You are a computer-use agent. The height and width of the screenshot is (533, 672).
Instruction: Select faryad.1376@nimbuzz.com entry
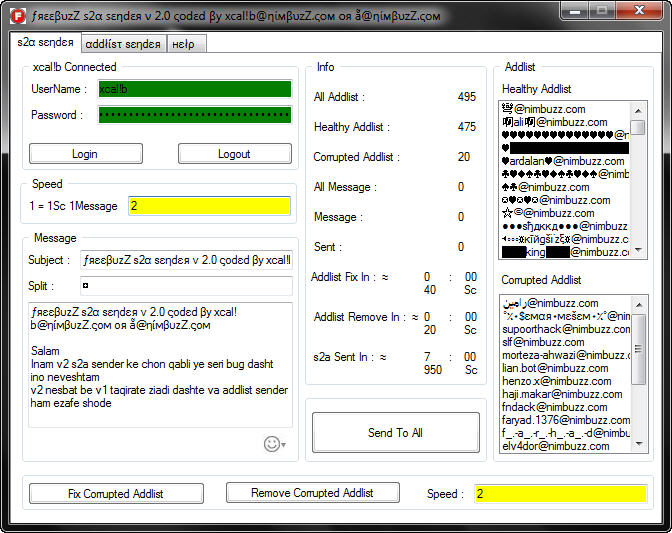click(566, 420)
